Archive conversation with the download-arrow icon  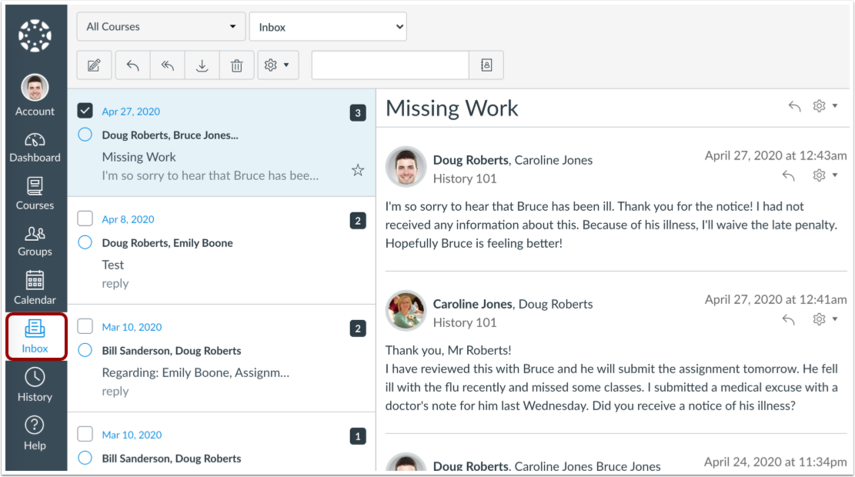(202, 65)
